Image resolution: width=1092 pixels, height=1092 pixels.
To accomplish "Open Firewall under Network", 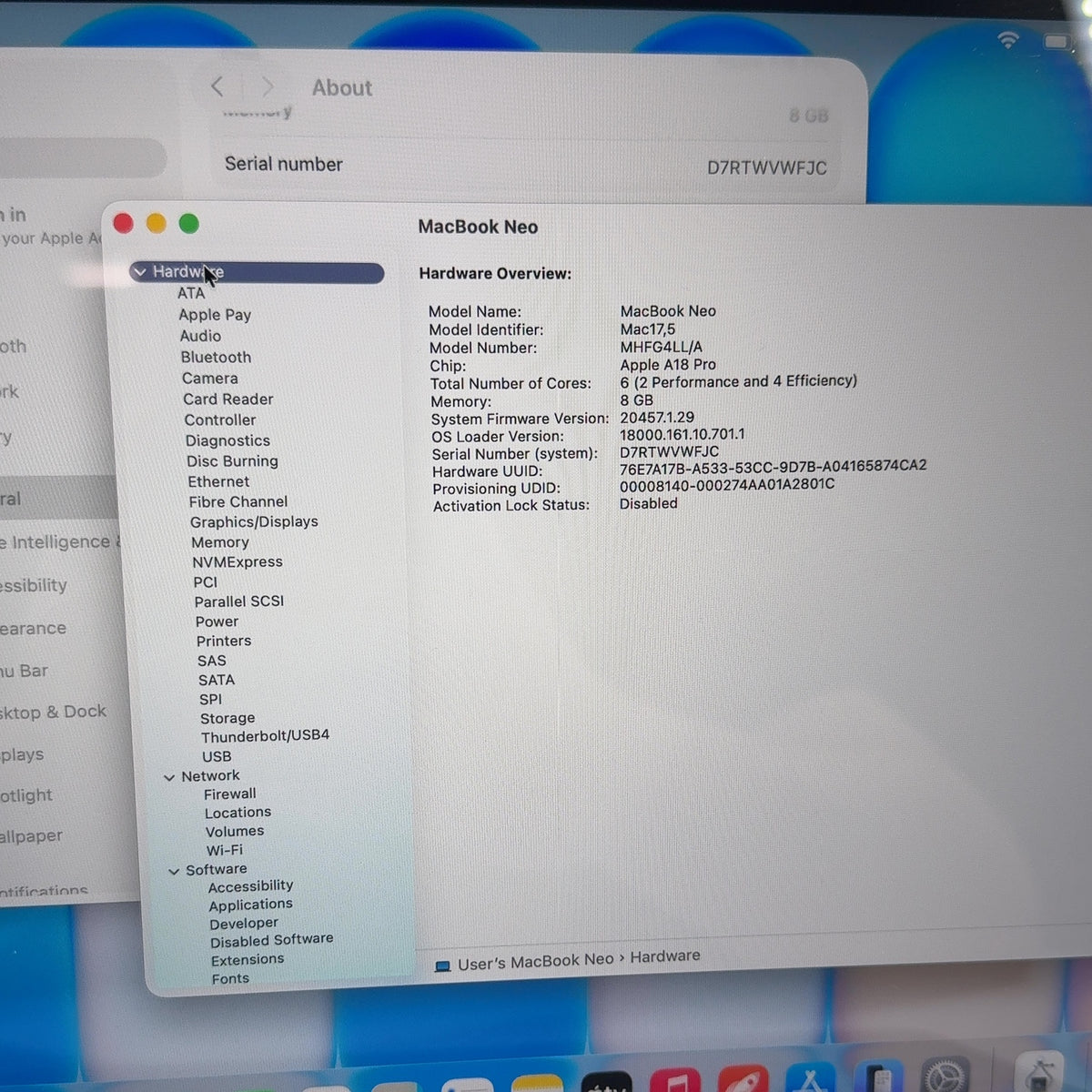I will click(x=230, y=794).
